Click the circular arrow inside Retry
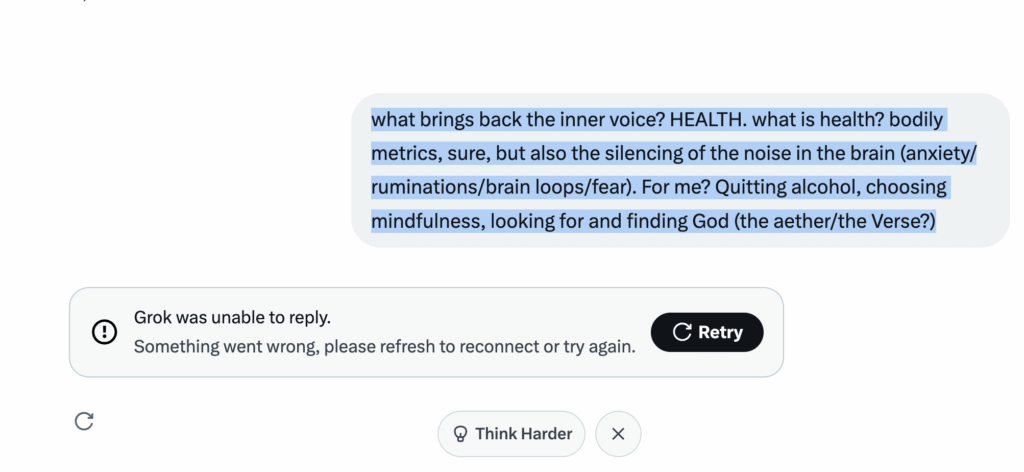The width and height of the screenshot is (1024, 472). click(x=682, y=332)
